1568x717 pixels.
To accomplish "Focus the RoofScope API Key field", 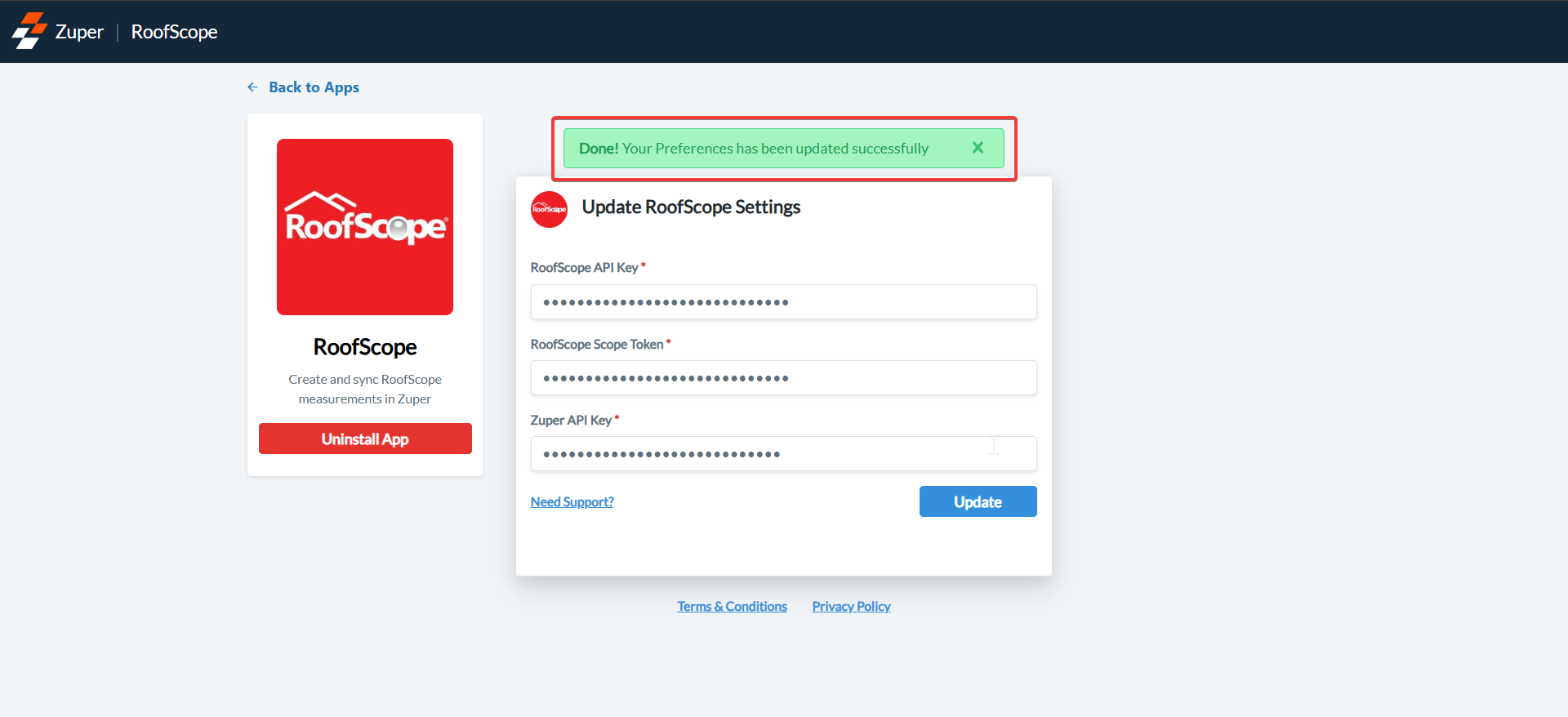I will [784, 302].
